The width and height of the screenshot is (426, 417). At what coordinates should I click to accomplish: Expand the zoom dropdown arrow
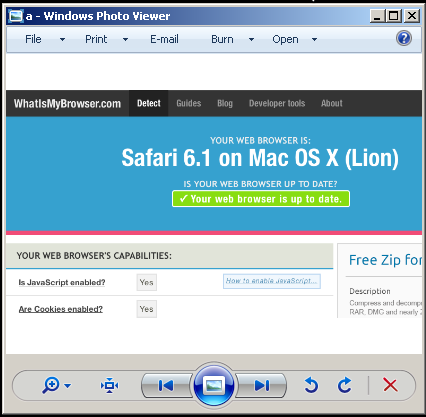(x=68, y=386)
